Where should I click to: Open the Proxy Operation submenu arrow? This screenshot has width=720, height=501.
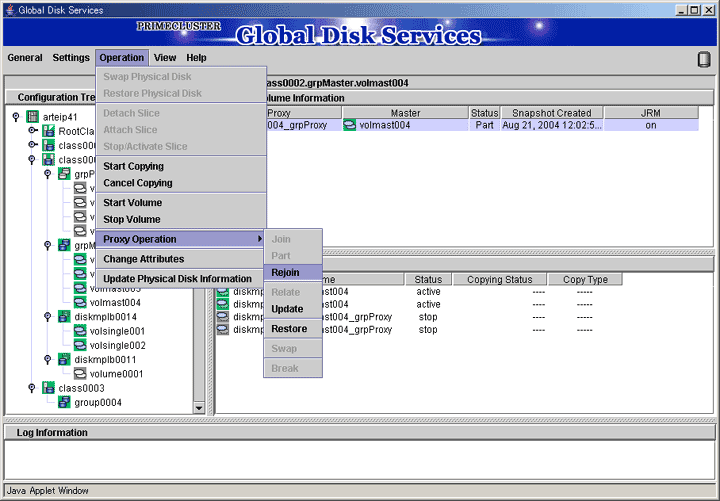click(259, 239)
